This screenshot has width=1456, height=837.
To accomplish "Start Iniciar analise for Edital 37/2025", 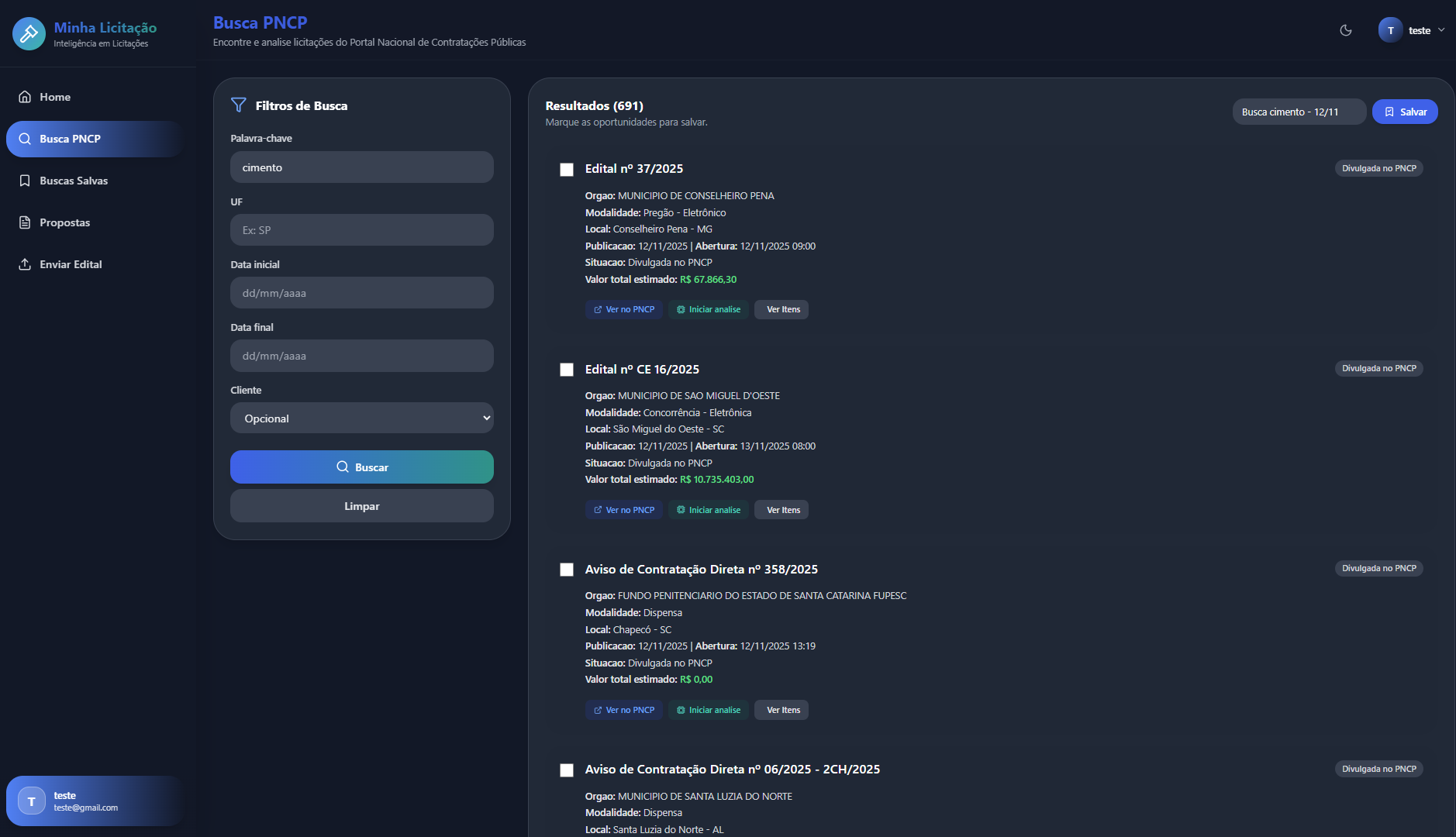I will (x=709, y=309).
